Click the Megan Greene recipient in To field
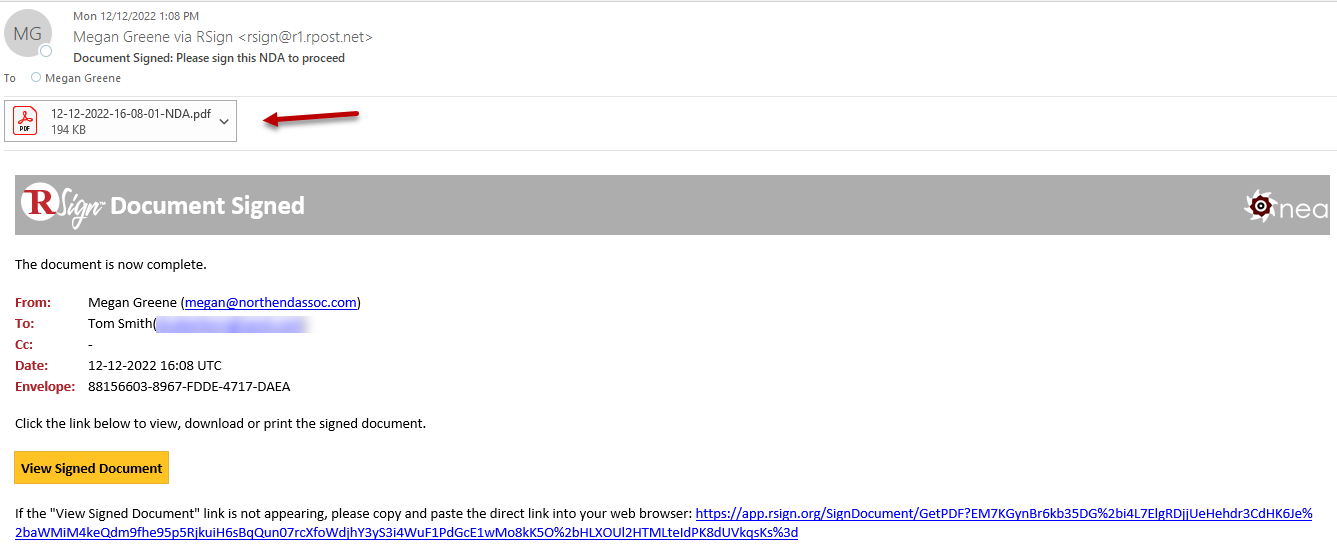Image resolution: width=1337 pixels, height=554 pixels. [x=83, y=78]
